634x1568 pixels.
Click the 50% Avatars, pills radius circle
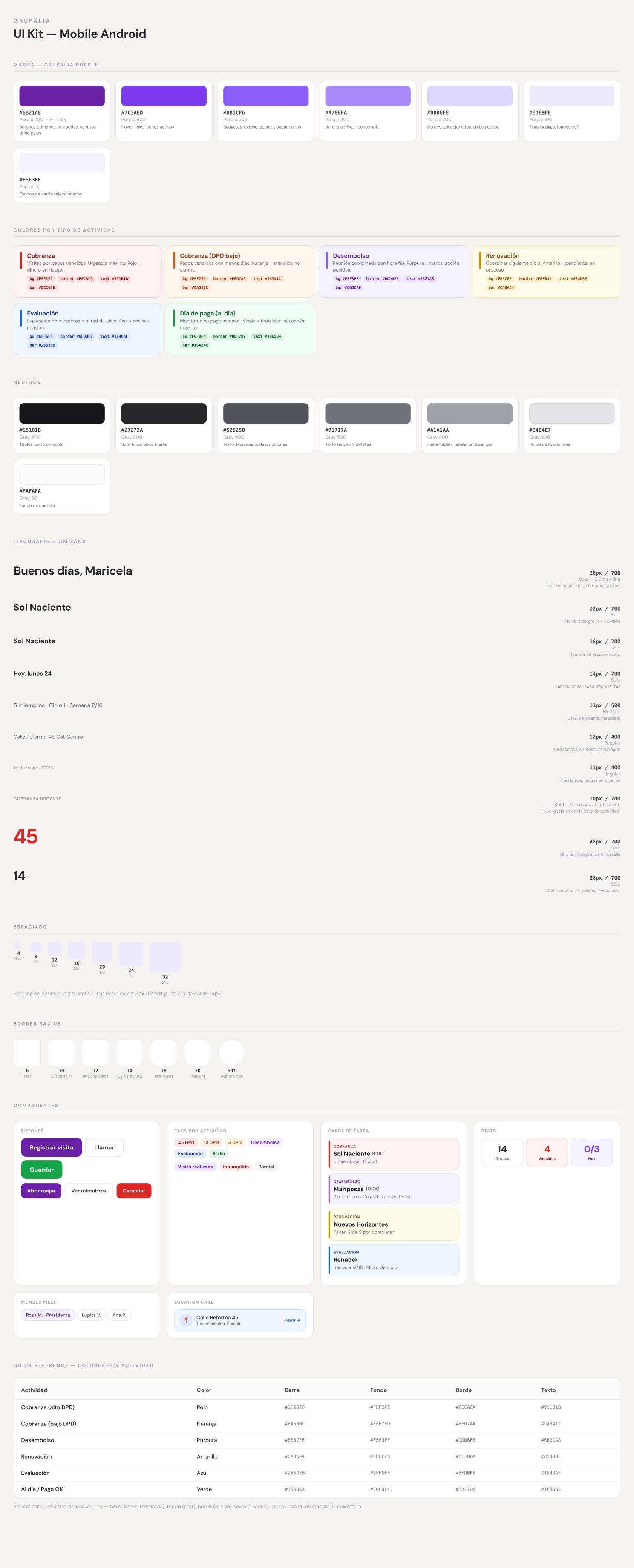click(231, 1052)
